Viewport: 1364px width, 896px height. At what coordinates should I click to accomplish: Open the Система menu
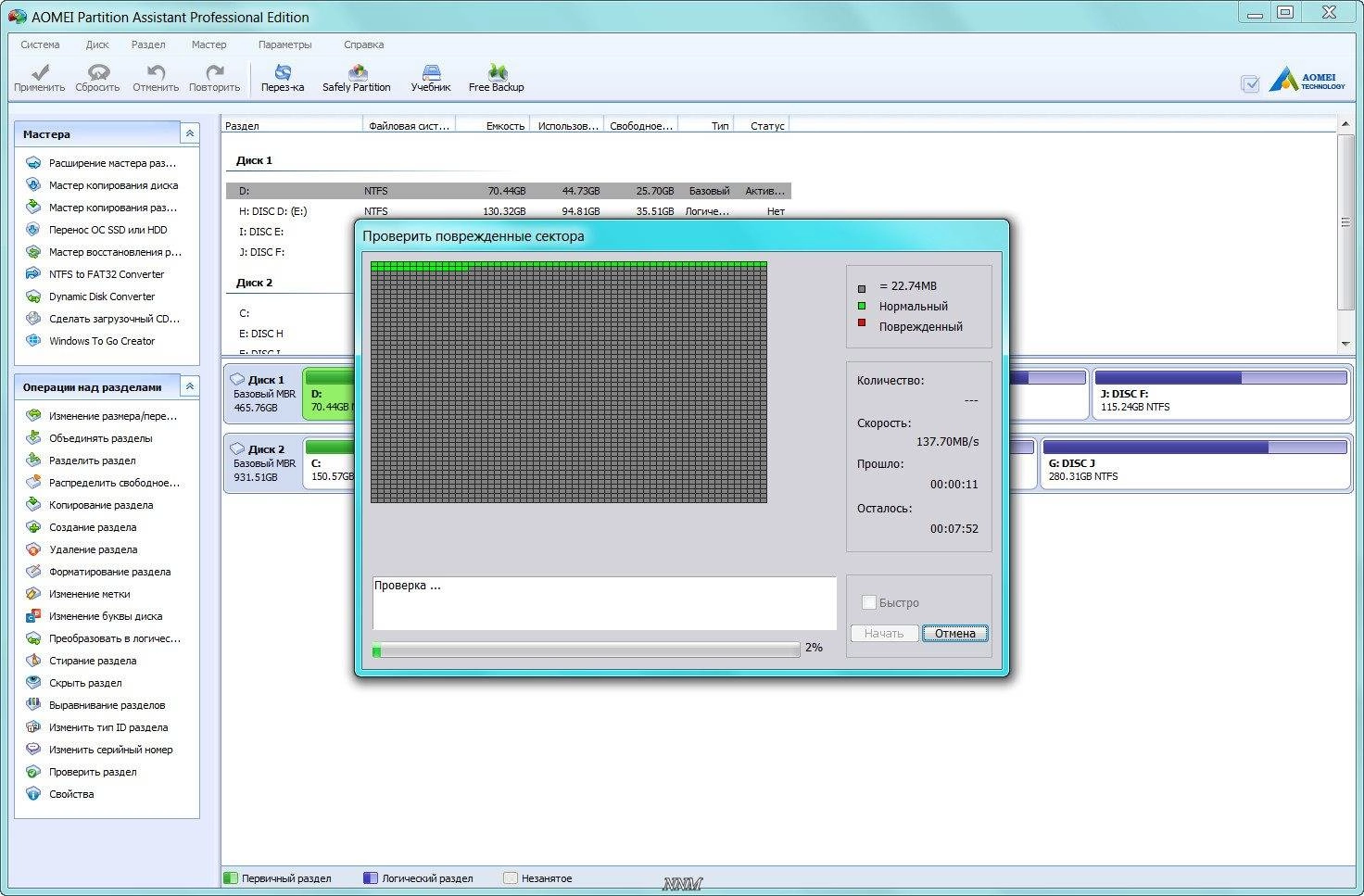(40, 44)
